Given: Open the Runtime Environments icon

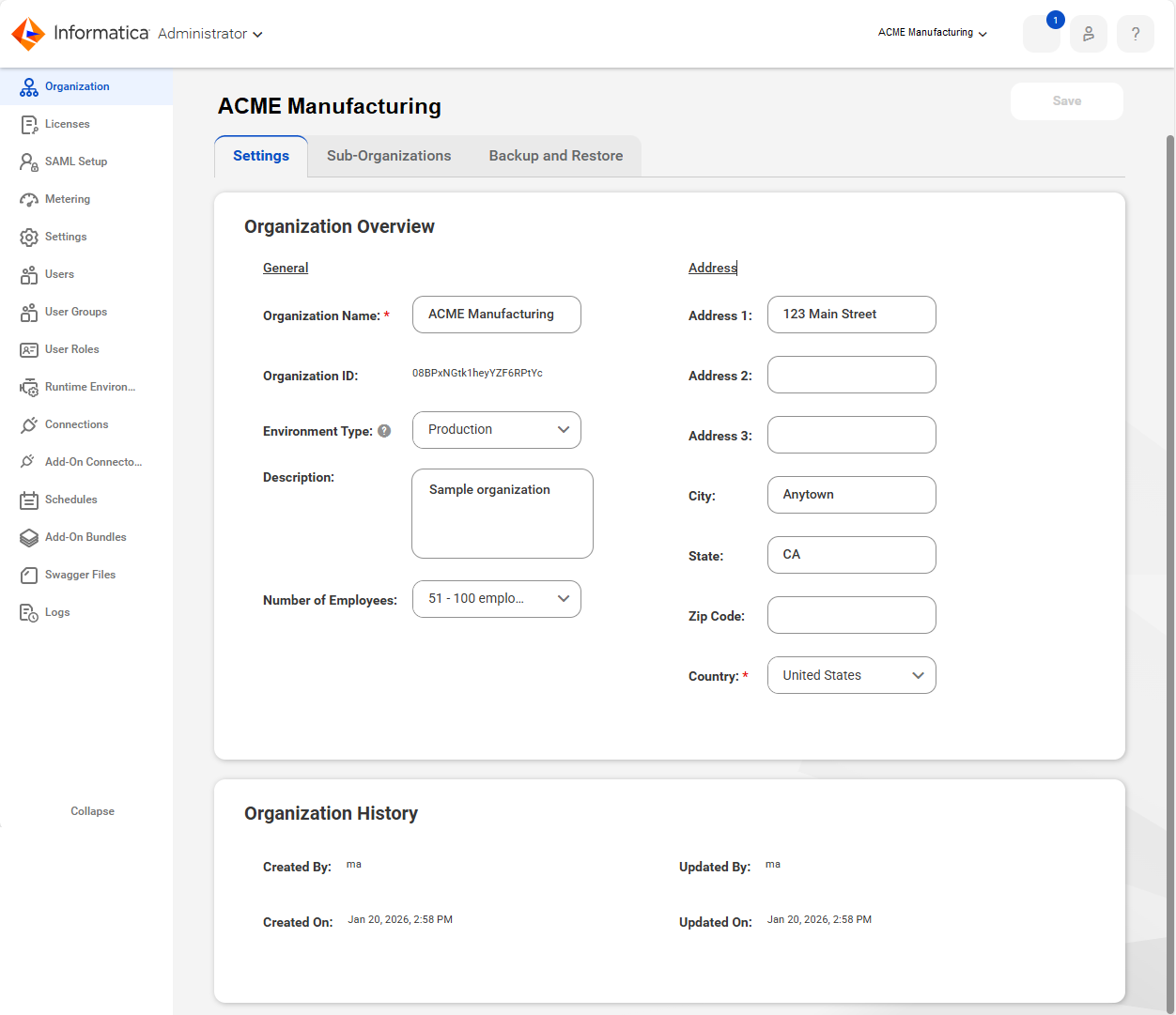Looking at the screenshot, I should coord(29,388).
